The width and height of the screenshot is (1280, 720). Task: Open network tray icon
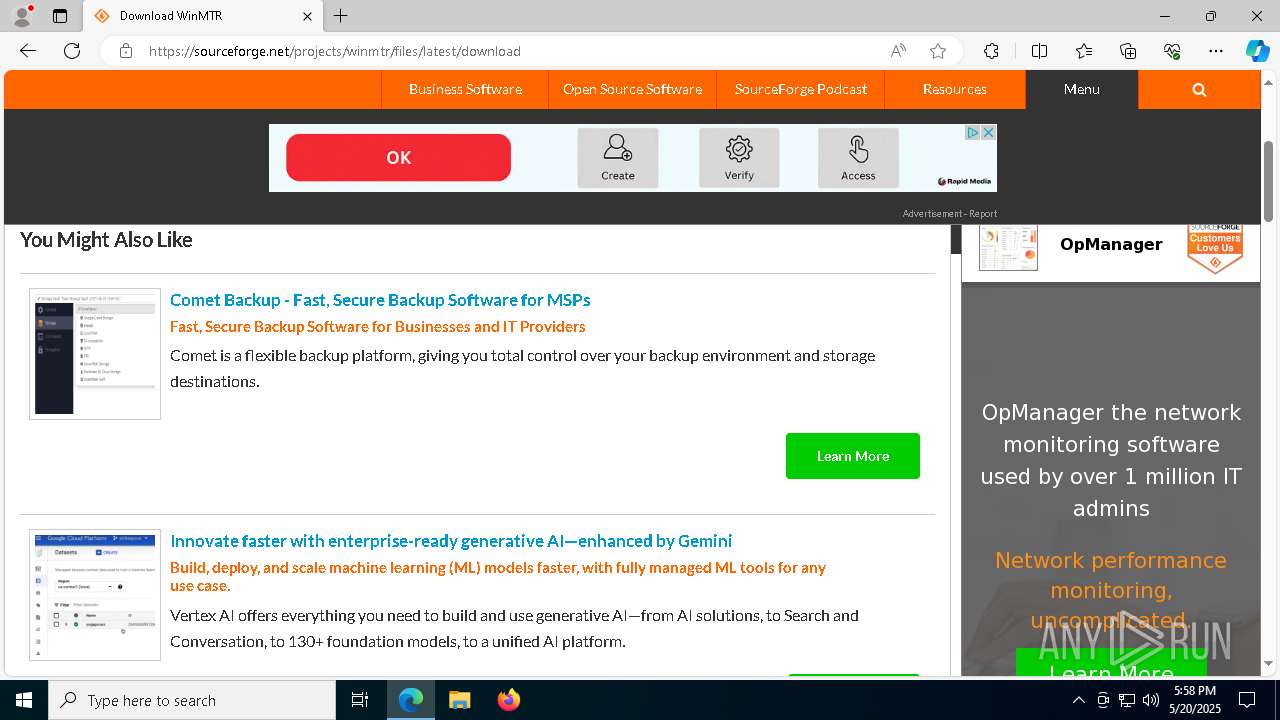1127,700
